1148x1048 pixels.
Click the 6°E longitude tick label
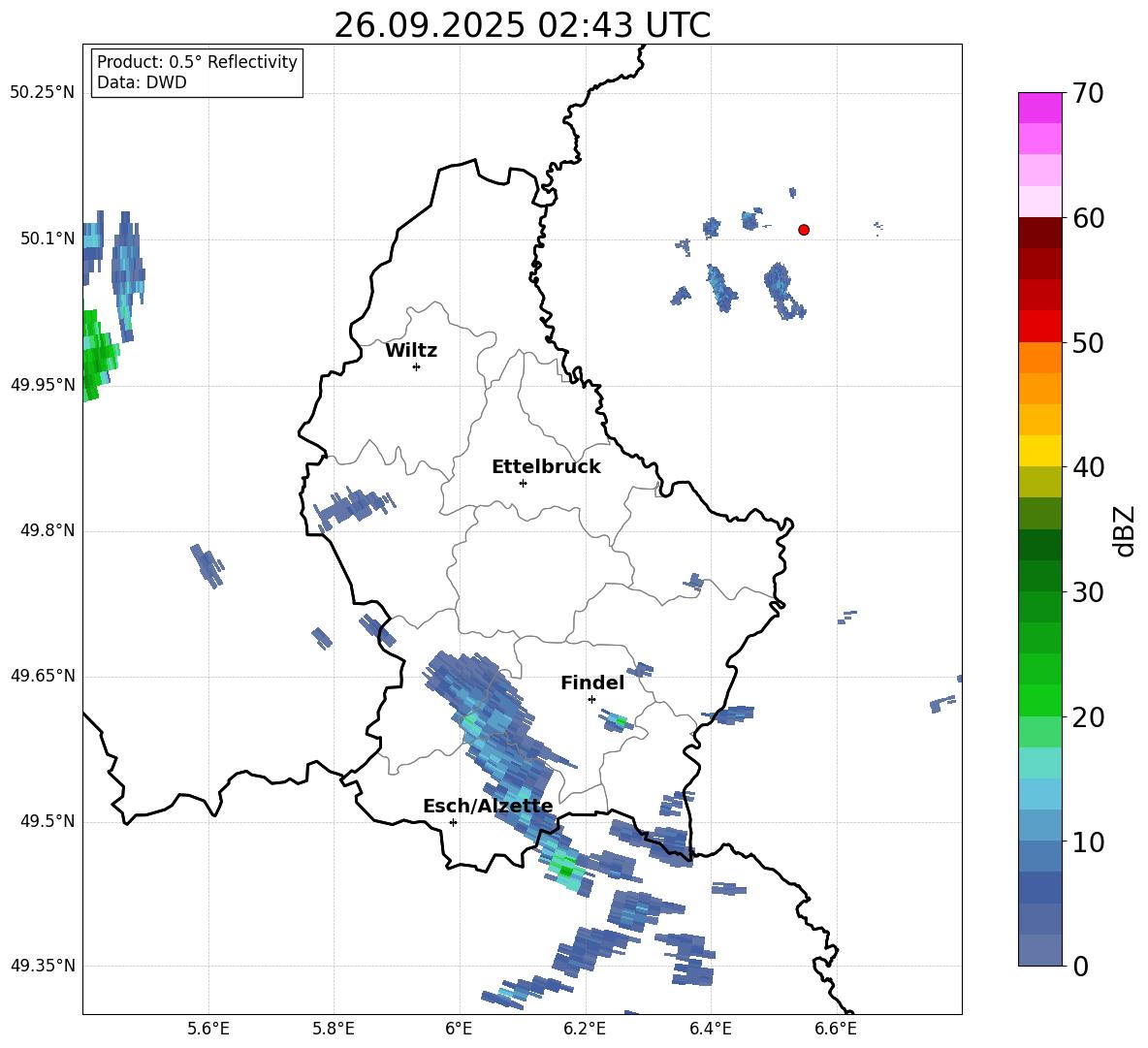click(x=459, y=1029)
